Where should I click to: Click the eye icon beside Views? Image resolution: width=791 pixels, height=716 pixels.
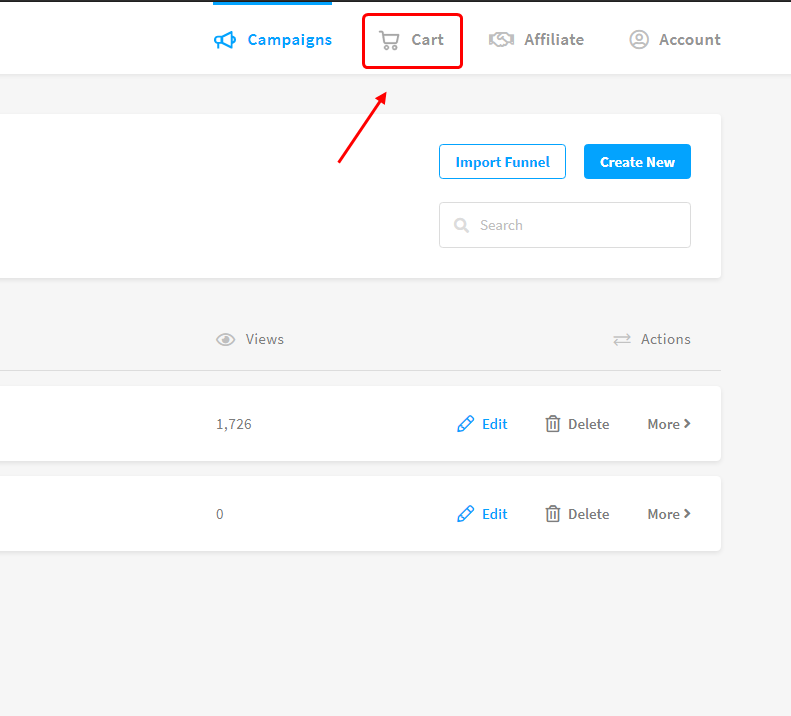226,340
